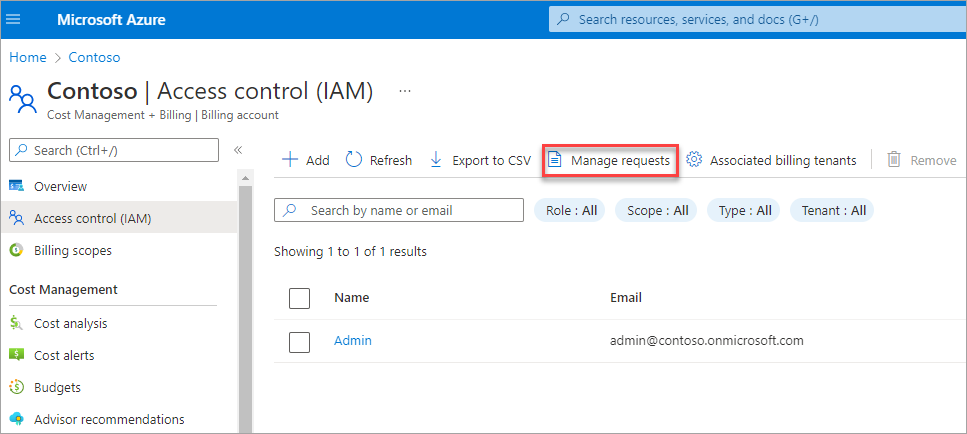The height and width of the screenshot is (434, 967).
Task: Open the Tenant filter dropdown
Action: (833, 210)
